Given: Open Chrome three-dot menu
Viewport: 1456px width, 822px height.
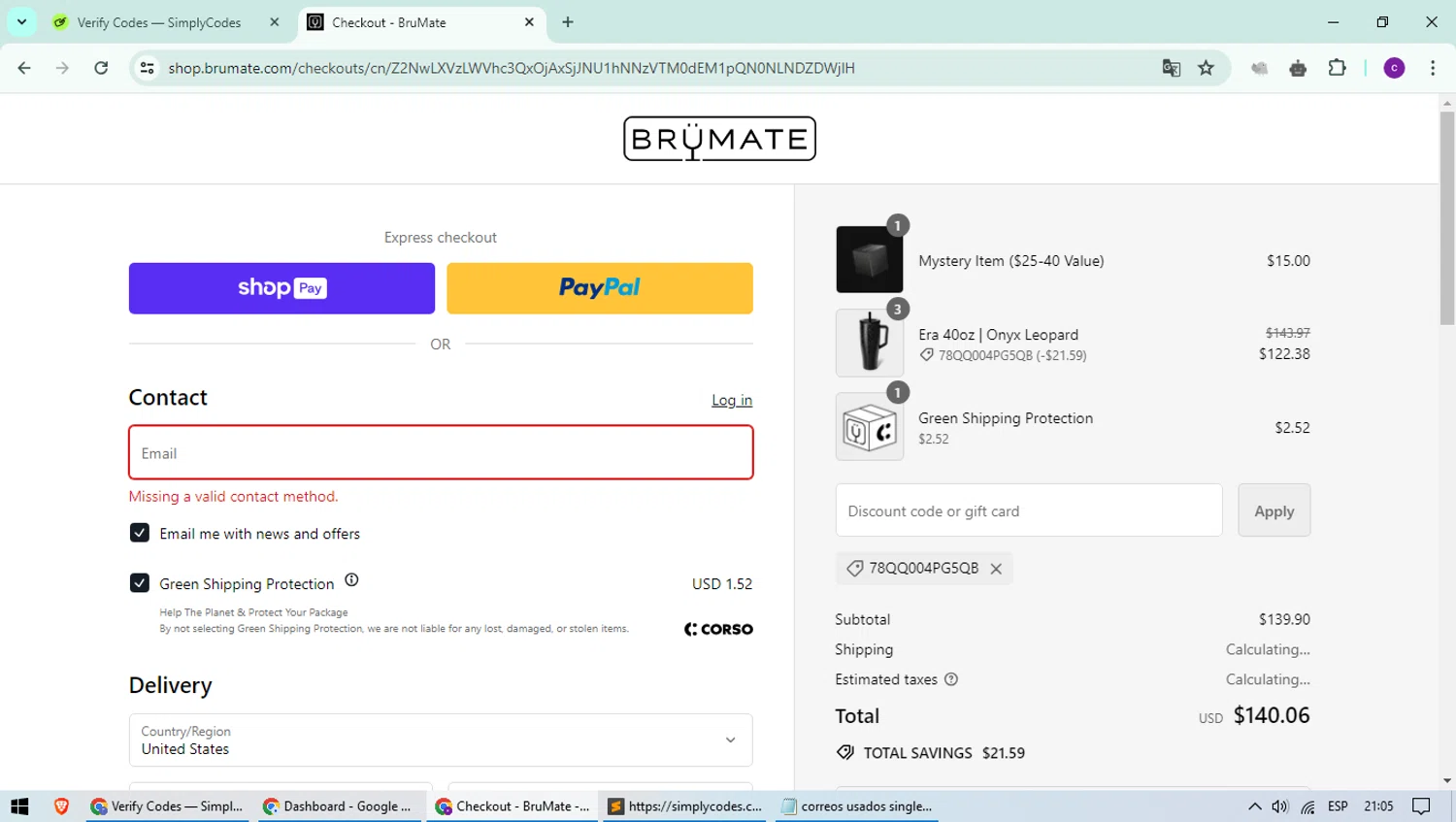Looking at the screenshot, I should click(x=1433, y=68).
